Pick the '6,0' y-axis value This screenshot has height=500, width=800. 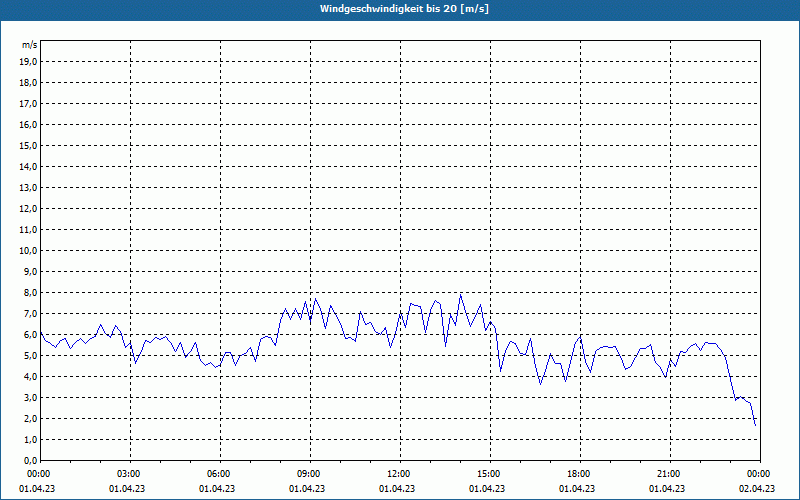tap(29, 335)
